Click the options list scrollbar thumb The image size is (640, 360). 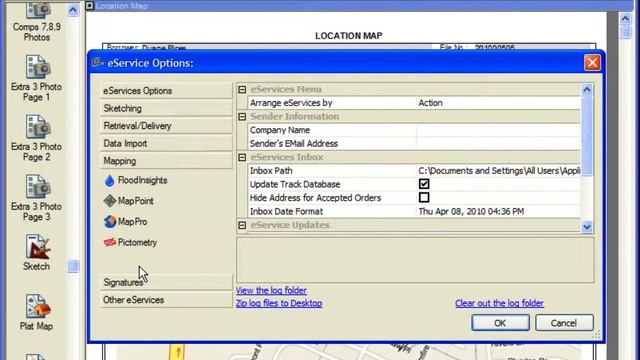(x=587, y=136)
